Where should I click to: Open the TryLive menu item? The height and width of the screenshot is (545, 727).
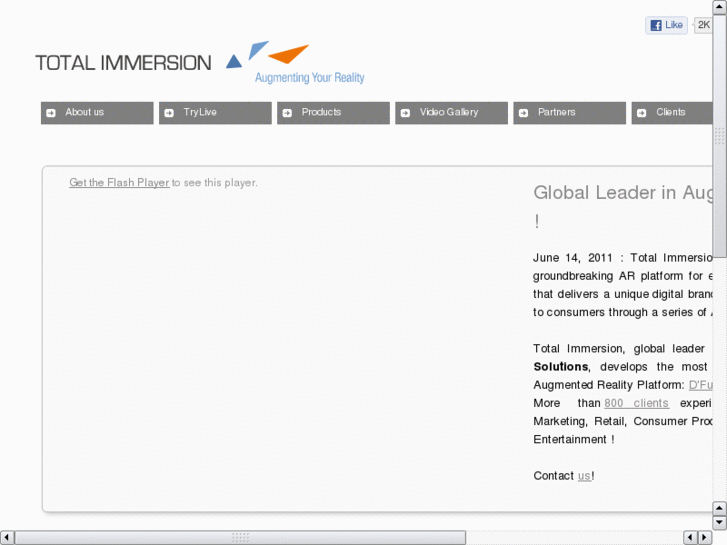215,113
